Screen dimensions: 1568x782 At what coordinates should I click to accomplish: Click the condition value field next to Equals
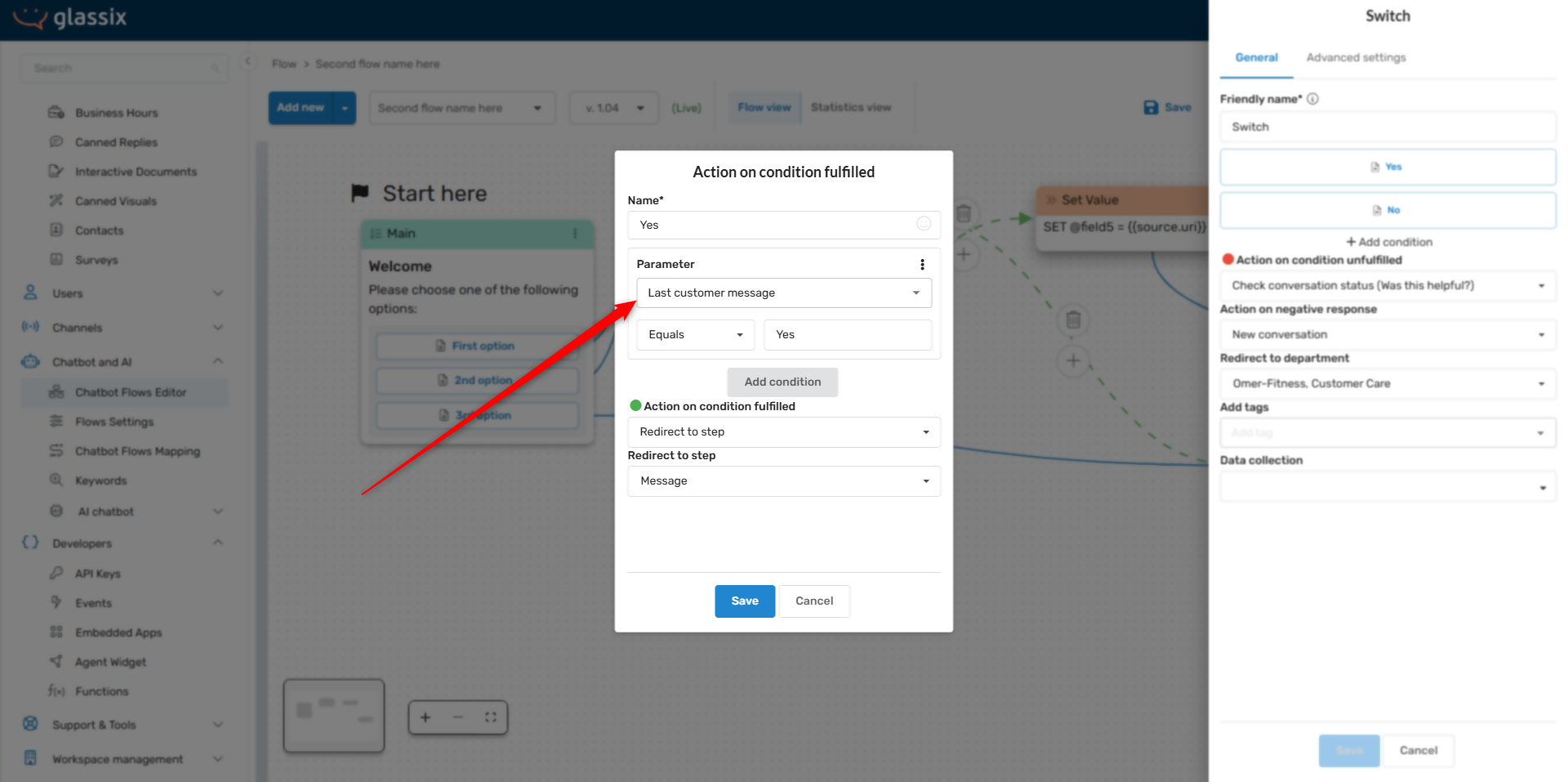[x=848, y=334]
